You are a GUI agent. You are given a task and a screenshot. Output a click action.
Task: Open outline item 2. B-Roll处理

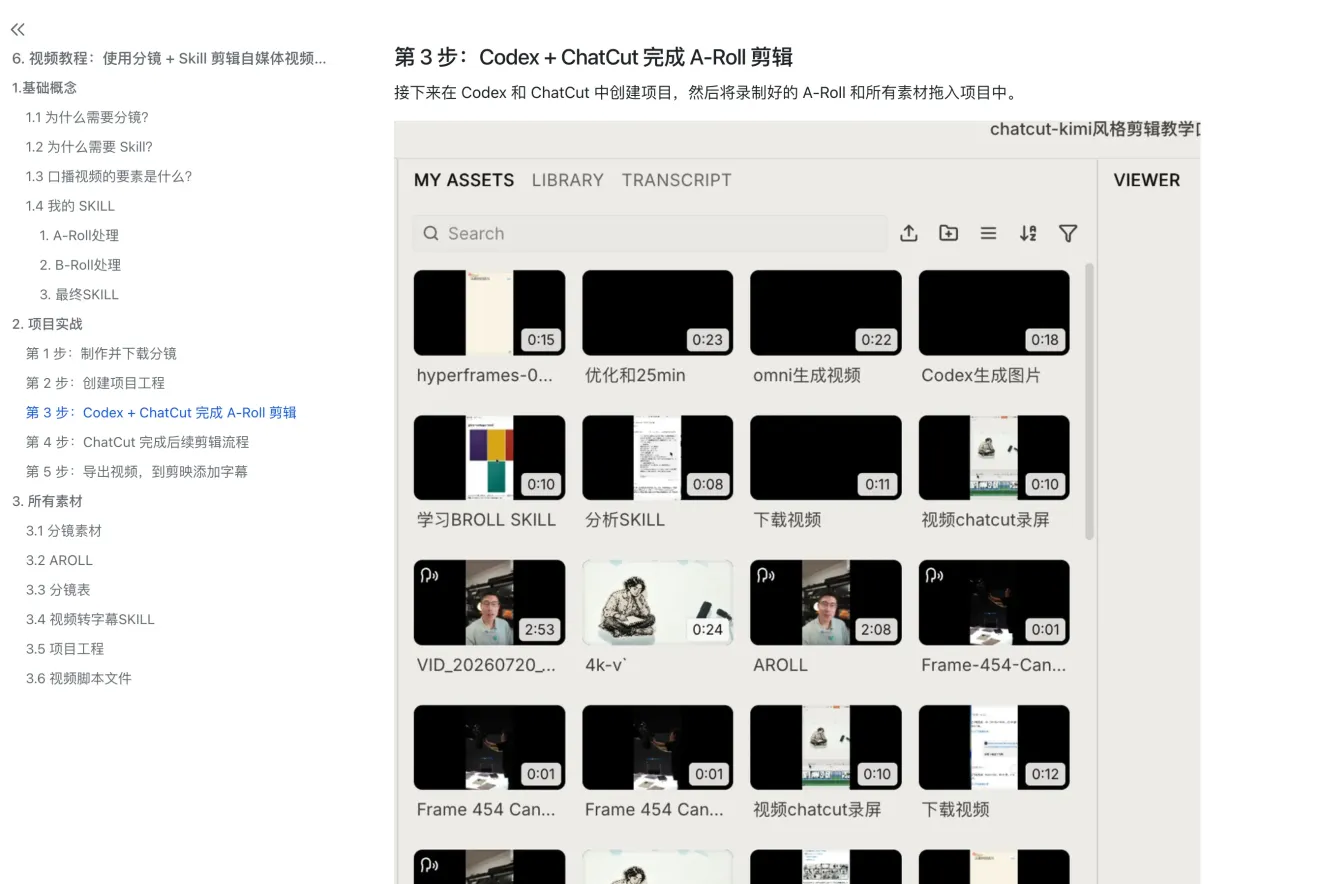(80, 265)
